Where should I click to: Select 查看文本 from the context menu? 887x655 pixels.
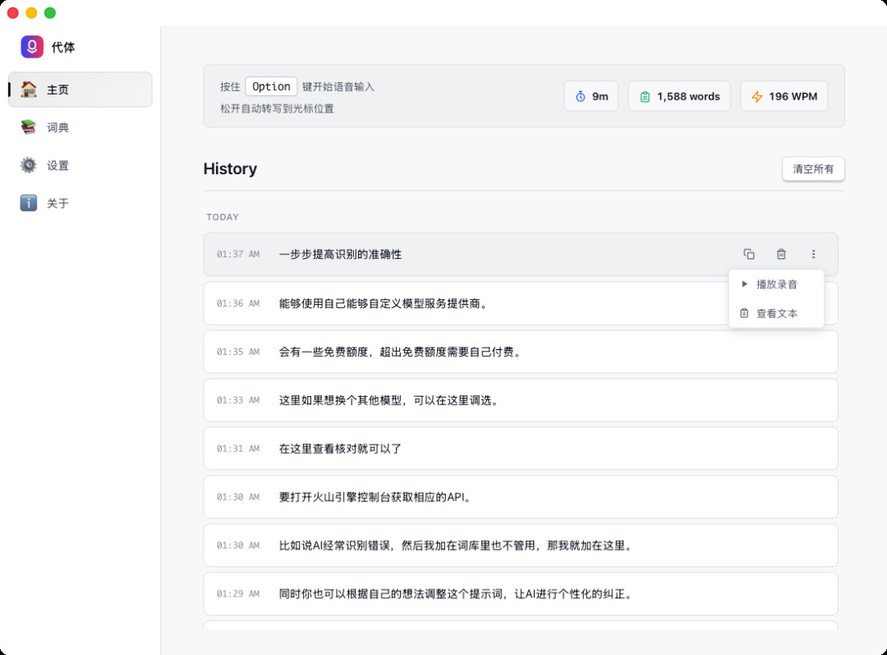[776, 314]
